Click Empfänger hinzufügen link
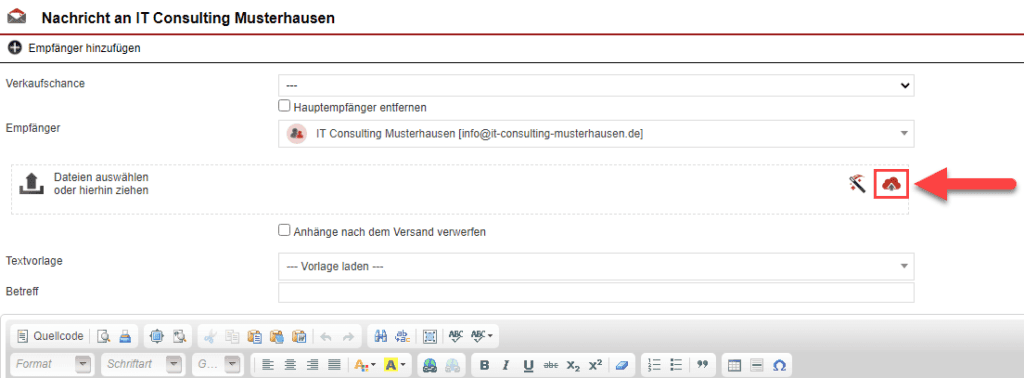This screenshot has width=1024, height=378. [x=85, y=48]
